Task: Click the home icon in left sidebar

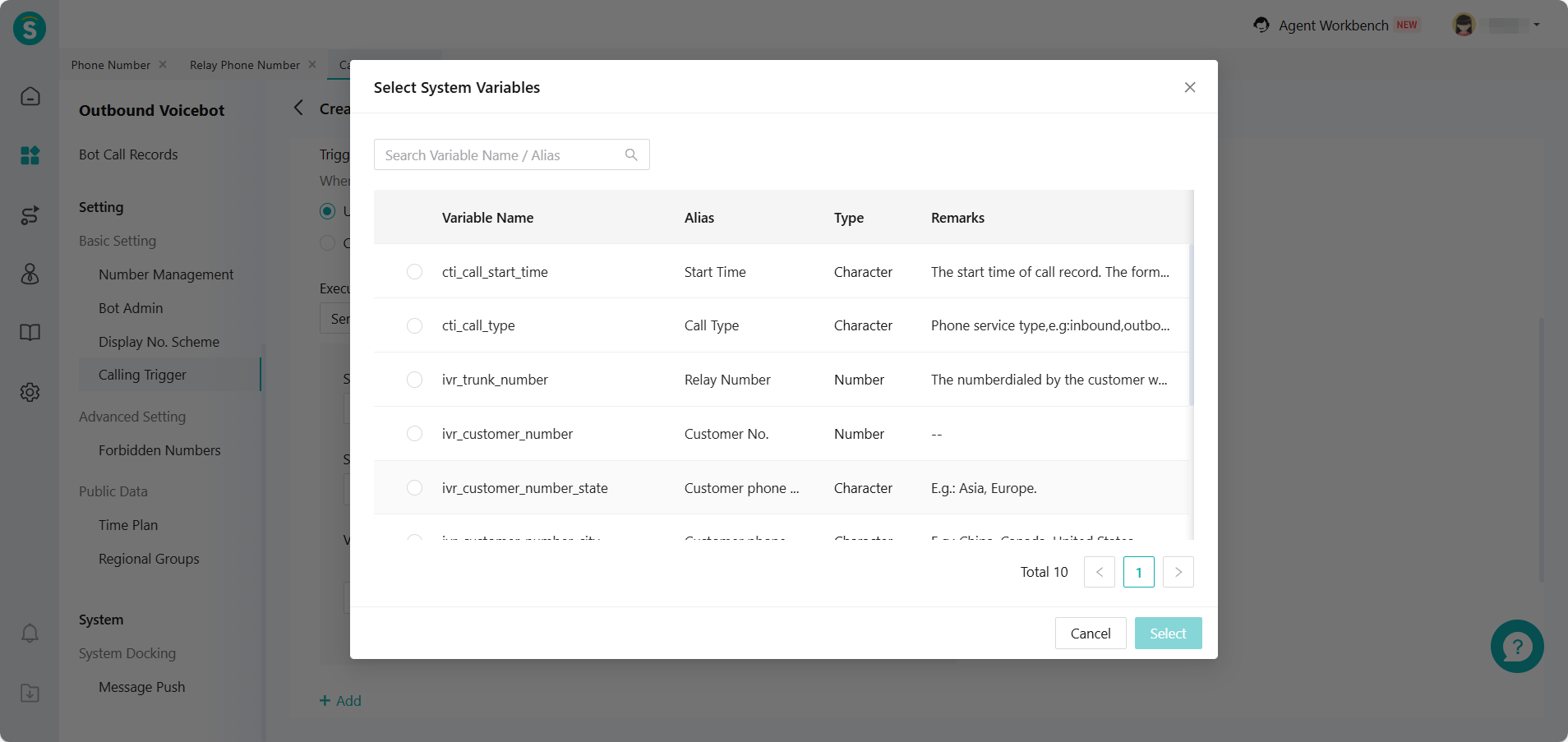Action: pos(30,96)
